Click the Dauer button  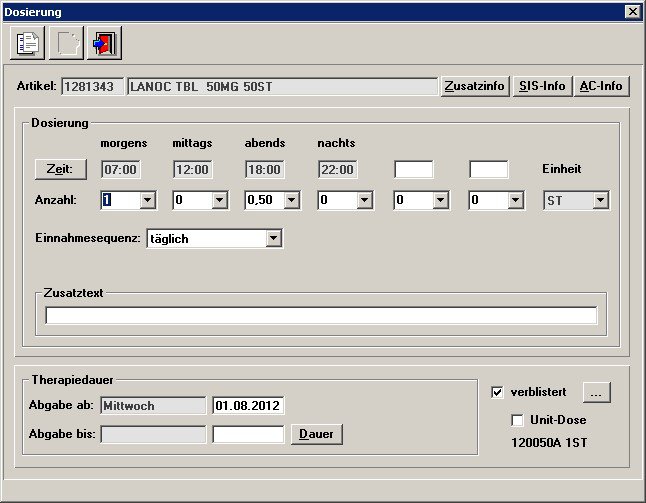tap(317, 434)
